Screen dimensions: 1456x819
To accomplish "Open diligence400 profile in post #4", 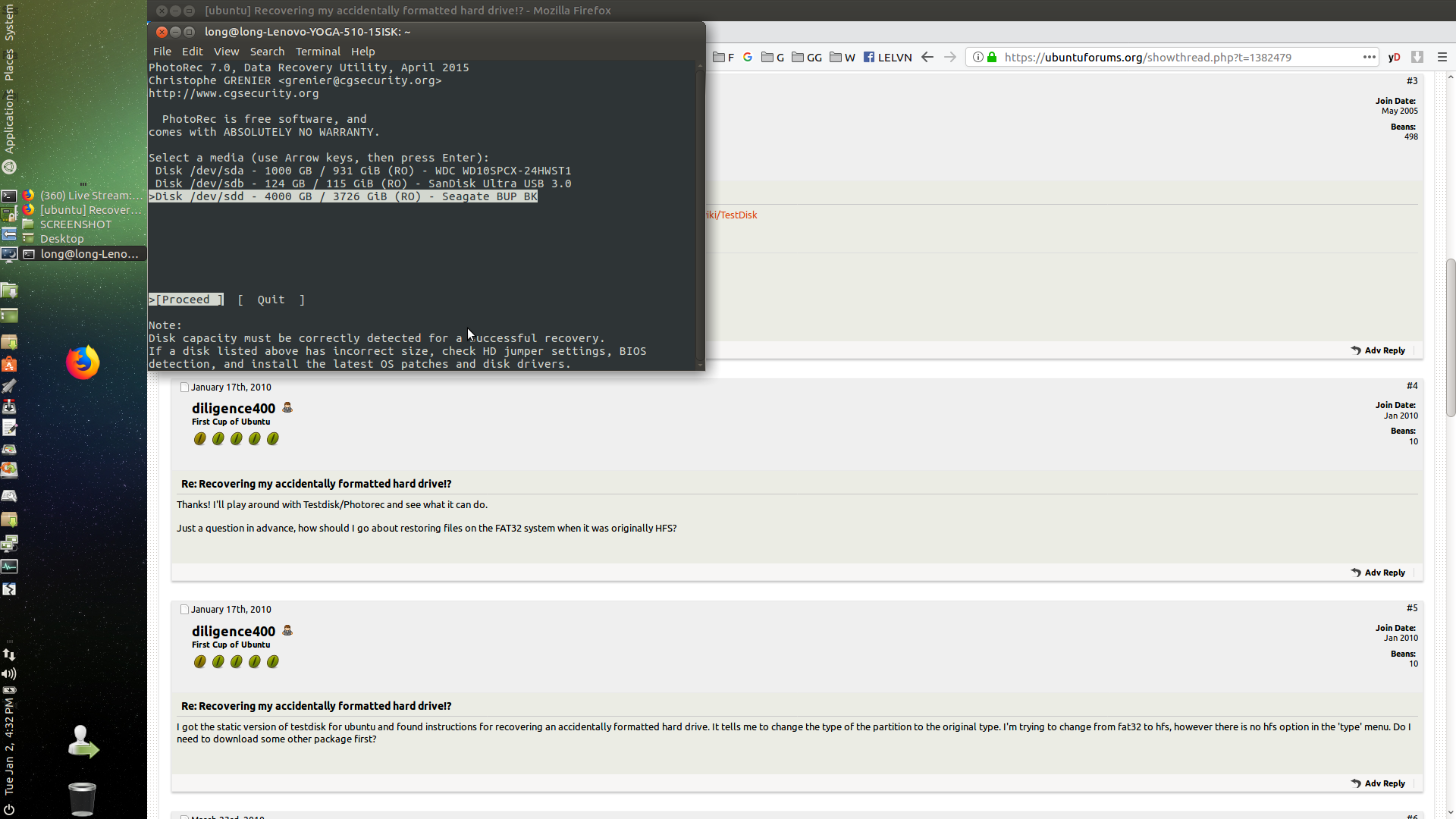I will [234, 408].
